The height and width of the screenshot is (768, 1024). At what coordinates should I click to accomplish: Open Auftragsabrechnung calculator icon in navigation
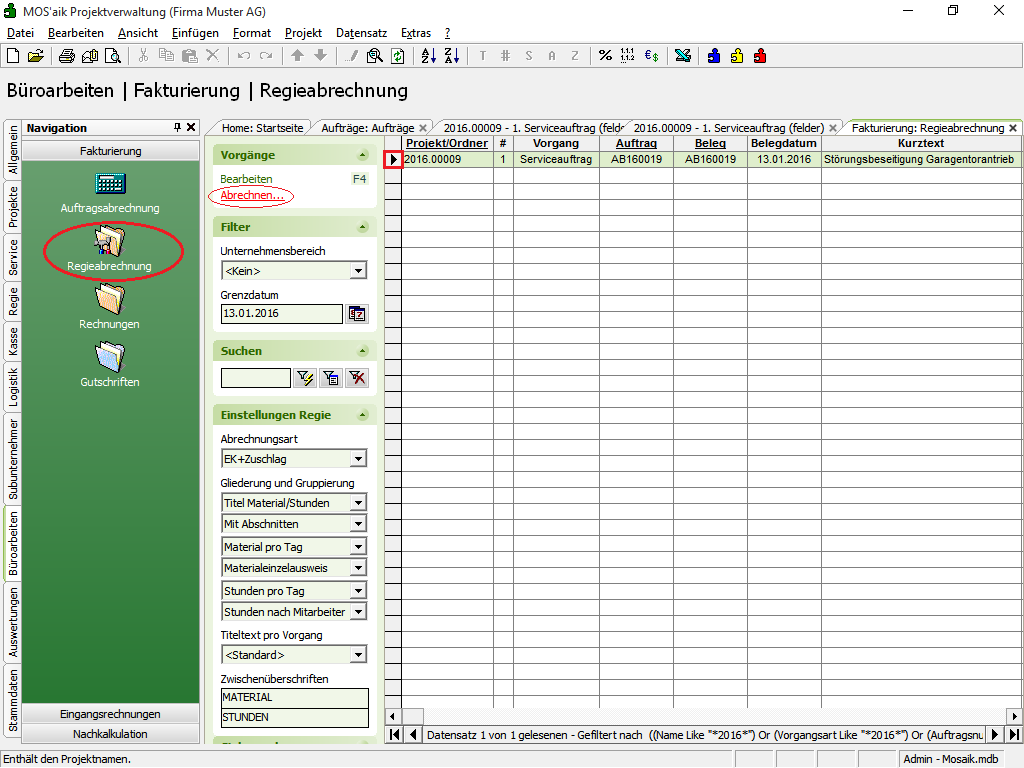pyautogui.click(x=110, y=184)
